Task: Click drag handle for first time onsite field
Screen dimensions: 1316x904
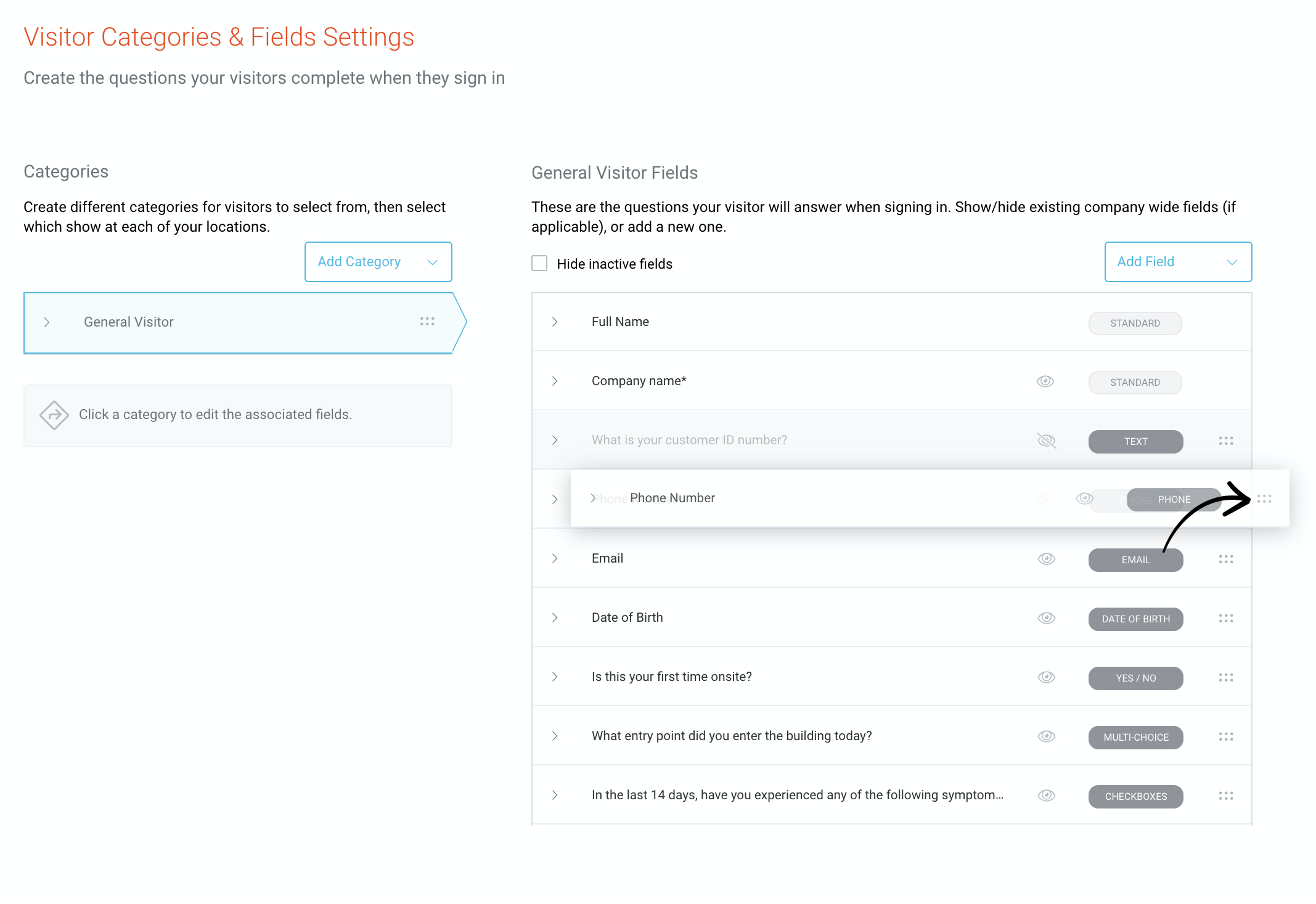Action: tap(1225, 677)
